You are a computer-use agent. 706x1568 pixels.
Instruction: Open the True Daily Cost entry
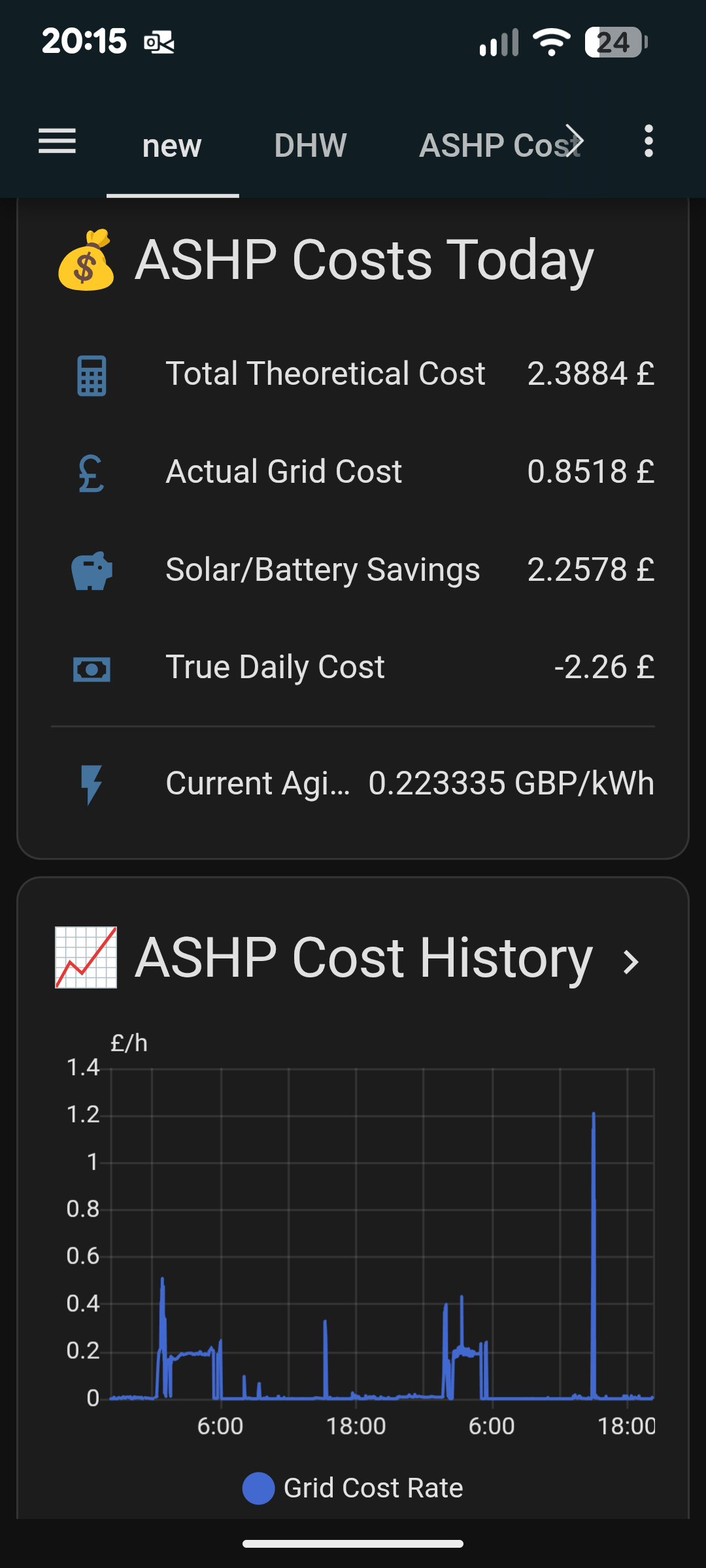(x=275, y=667)
